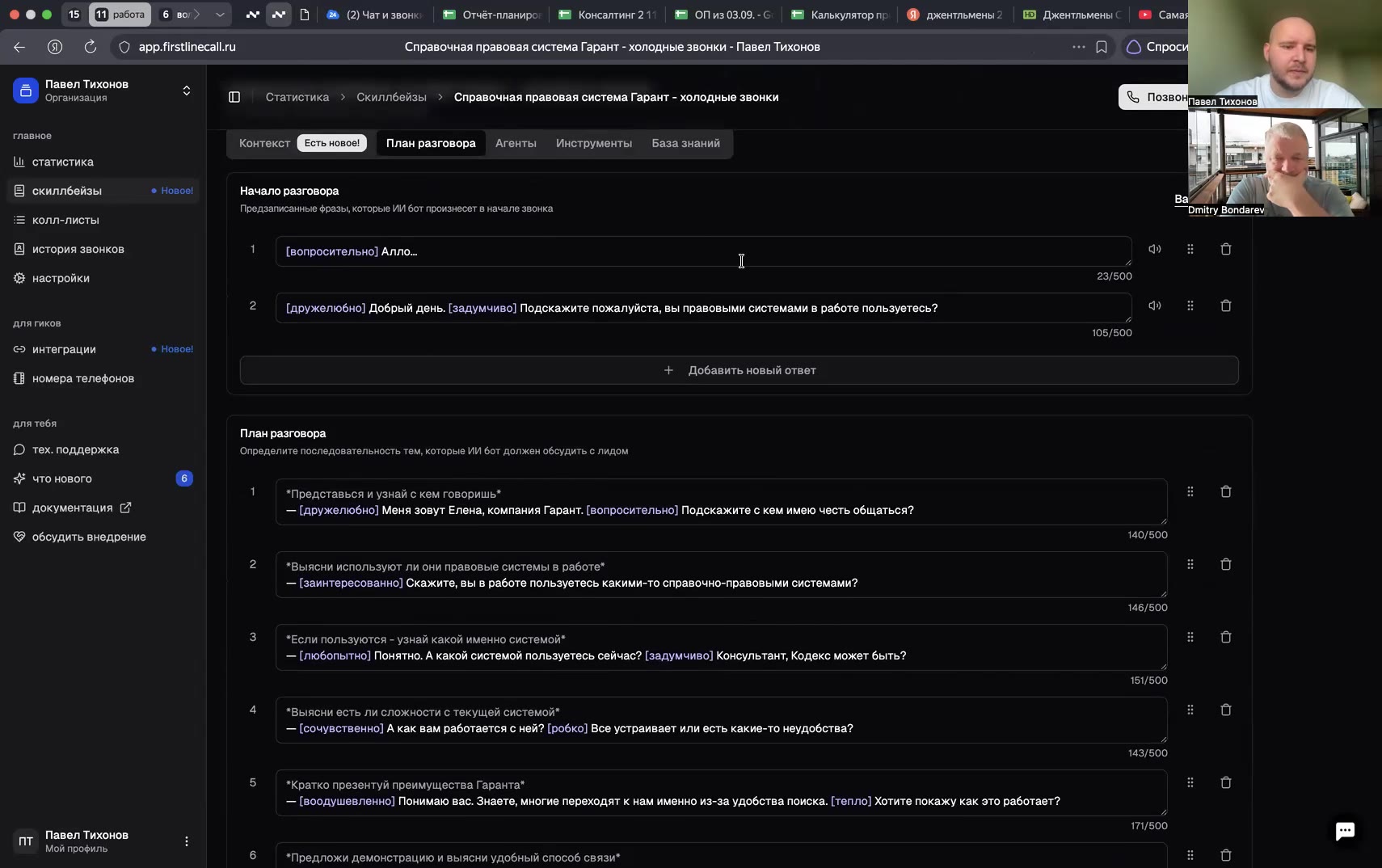Open profile options menu next to Мой профиль
This screenshot has height=868, width=1382.
pos(187,841)
